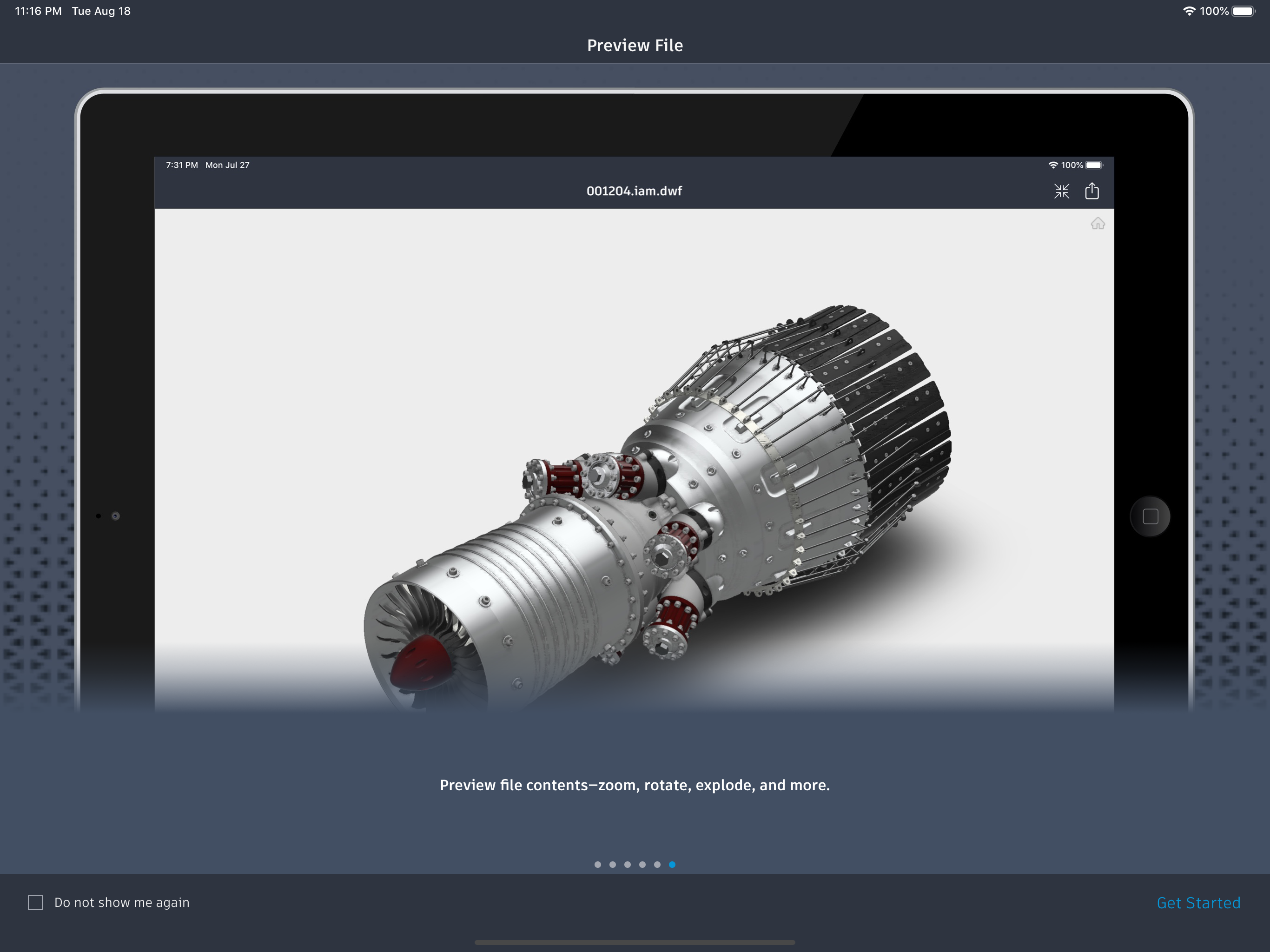1270x952 pixels.
Task: Tap the battery icon in top status bar
Action: pyautogui.click(x=1243, y=12)
